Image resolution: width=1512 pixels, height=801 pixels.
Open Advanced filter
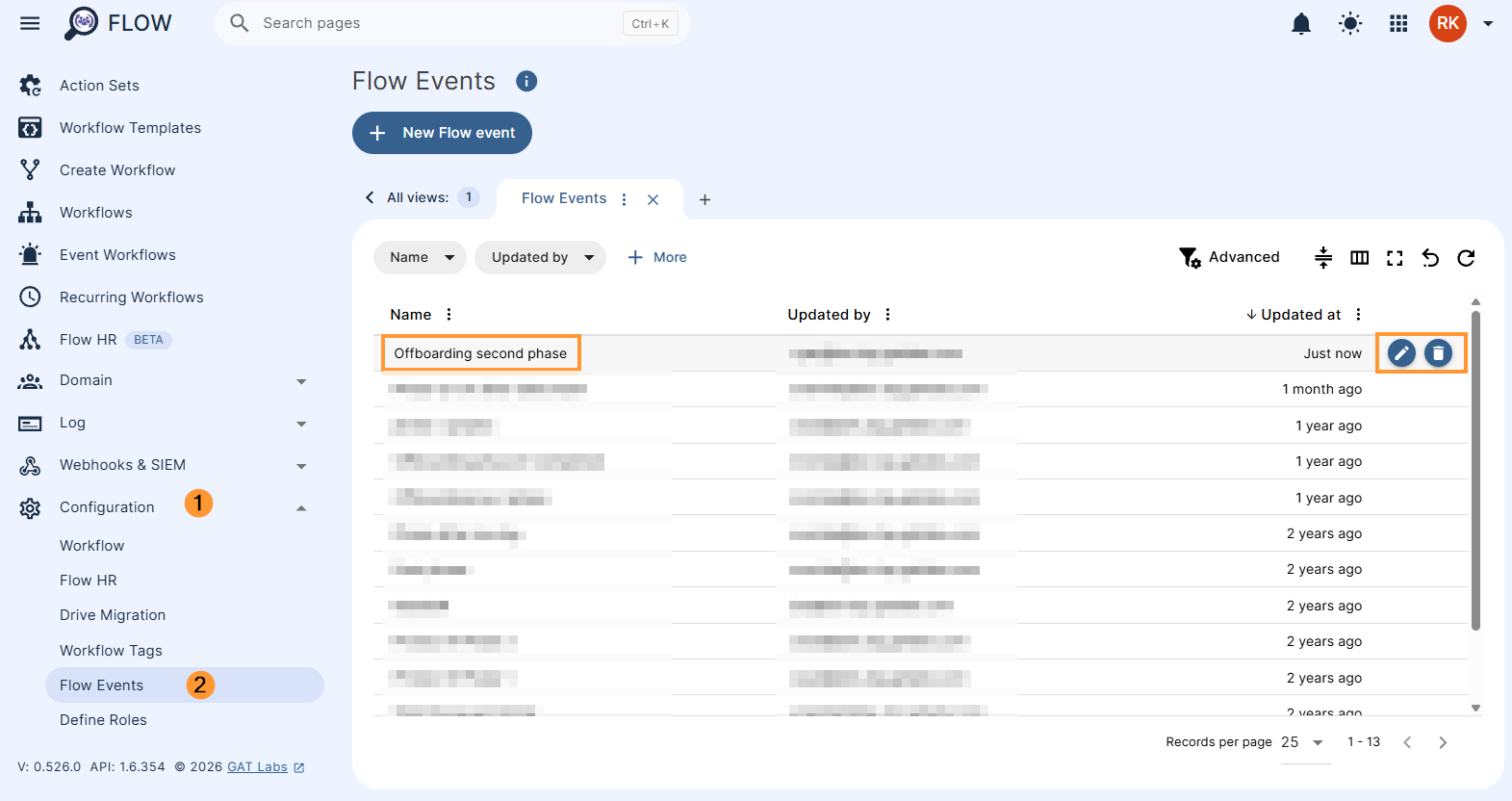(x=1229, y=257)
